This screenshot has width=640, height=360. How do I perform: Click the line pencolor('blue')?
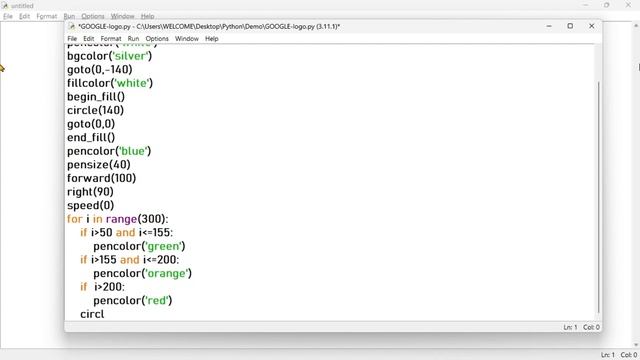[x=109, y=151]
